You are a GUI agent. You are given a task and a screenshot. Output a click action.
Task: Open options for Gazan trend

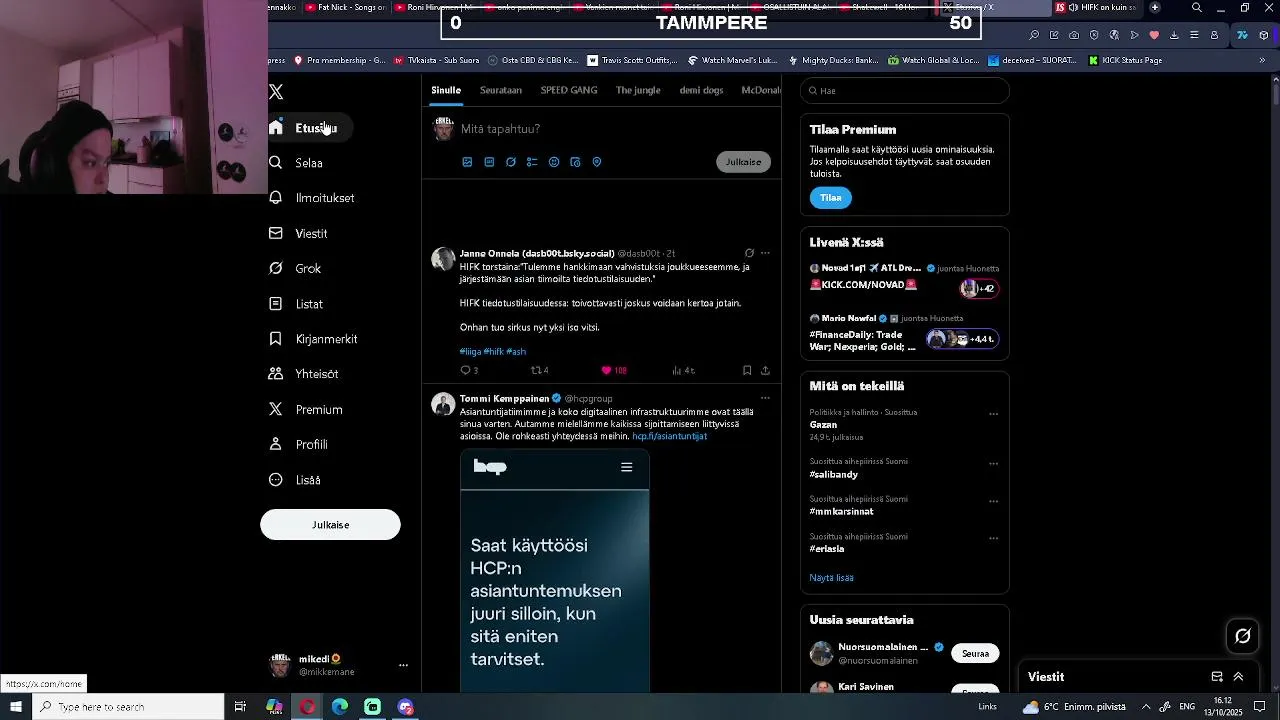[993, 413]
